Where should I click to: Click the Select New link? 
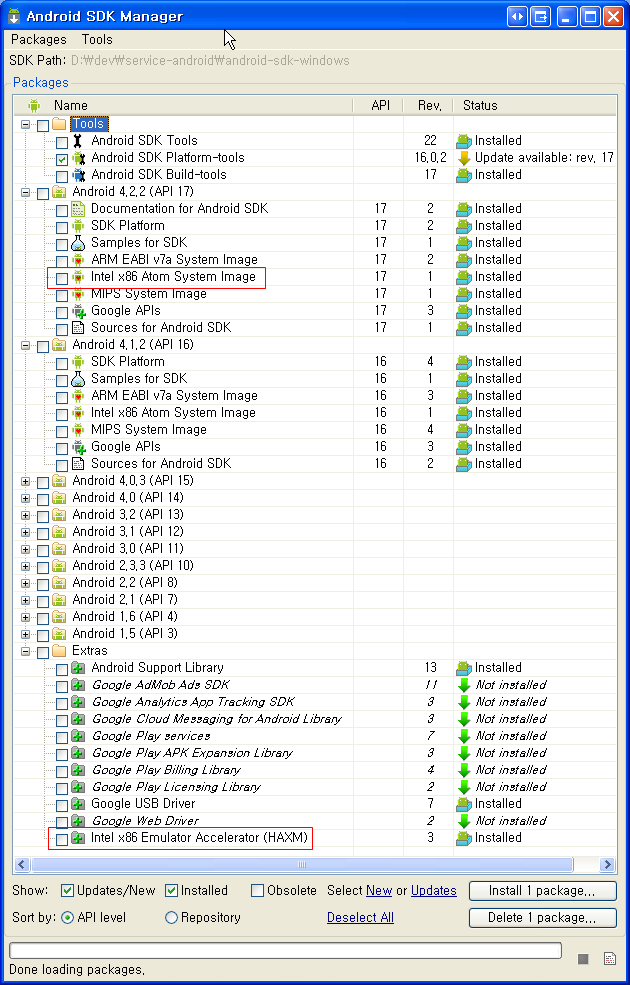[379, 891]
